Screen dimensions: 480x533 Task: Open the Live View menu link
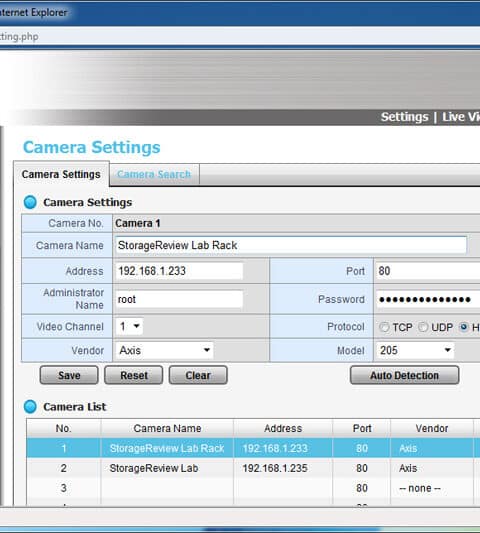click(x=461, y=117)
